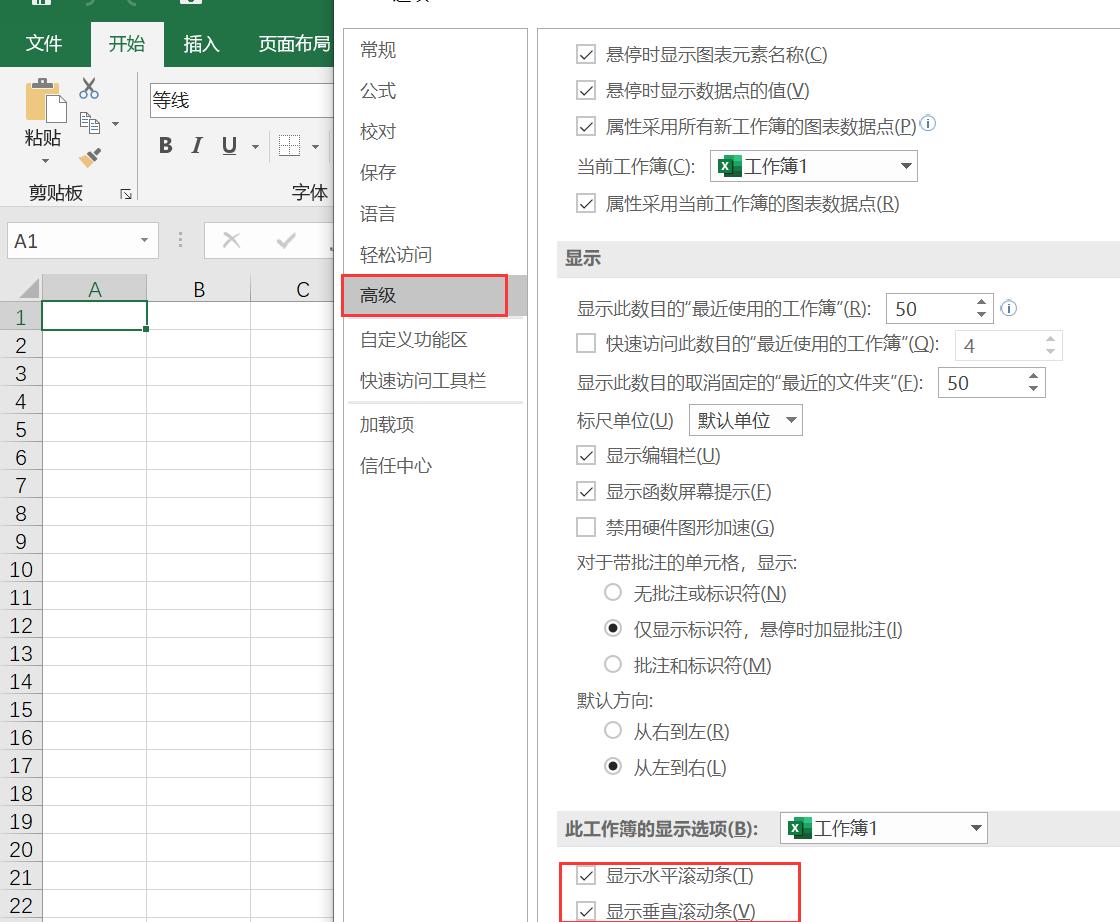This screenshot has width=1120, height=922.
Task: Increase 显示此数目的最近使用的工作簿 with the up stepper
Action: point(981,302)
